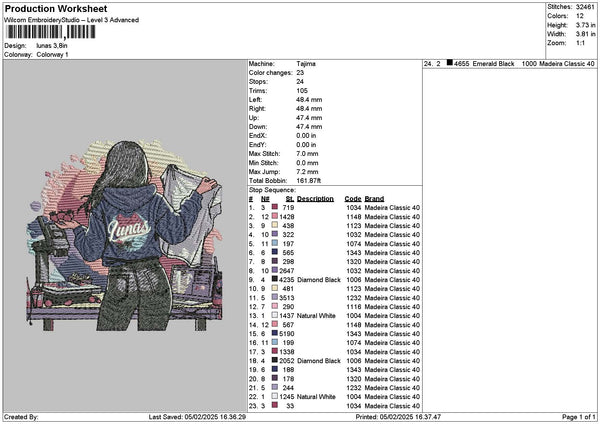Click the Width value '3.81 in'

(585, 34)
